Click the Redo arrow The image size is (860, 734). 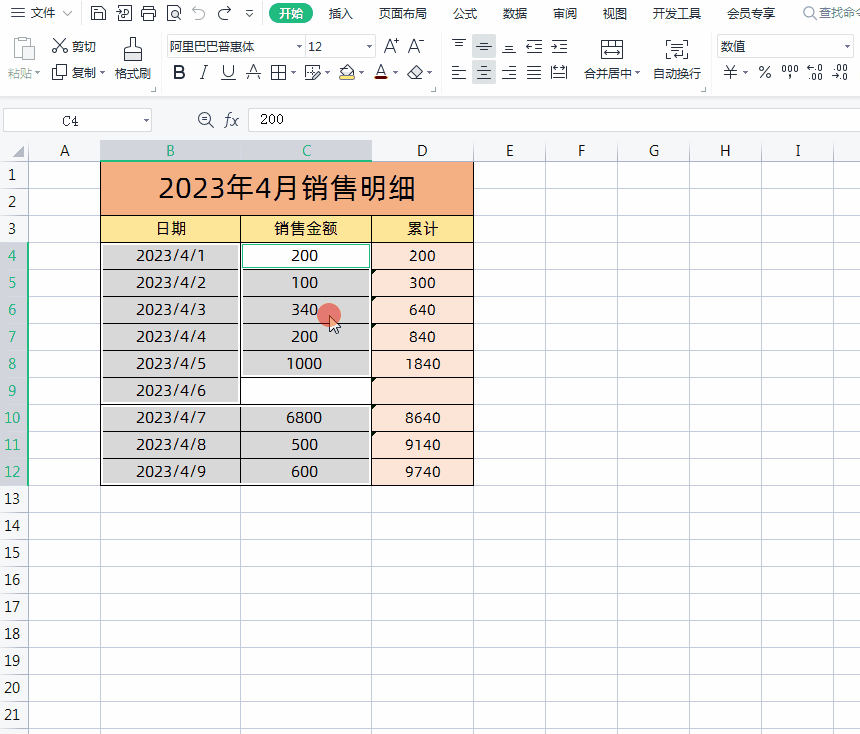tap(224, 13)
